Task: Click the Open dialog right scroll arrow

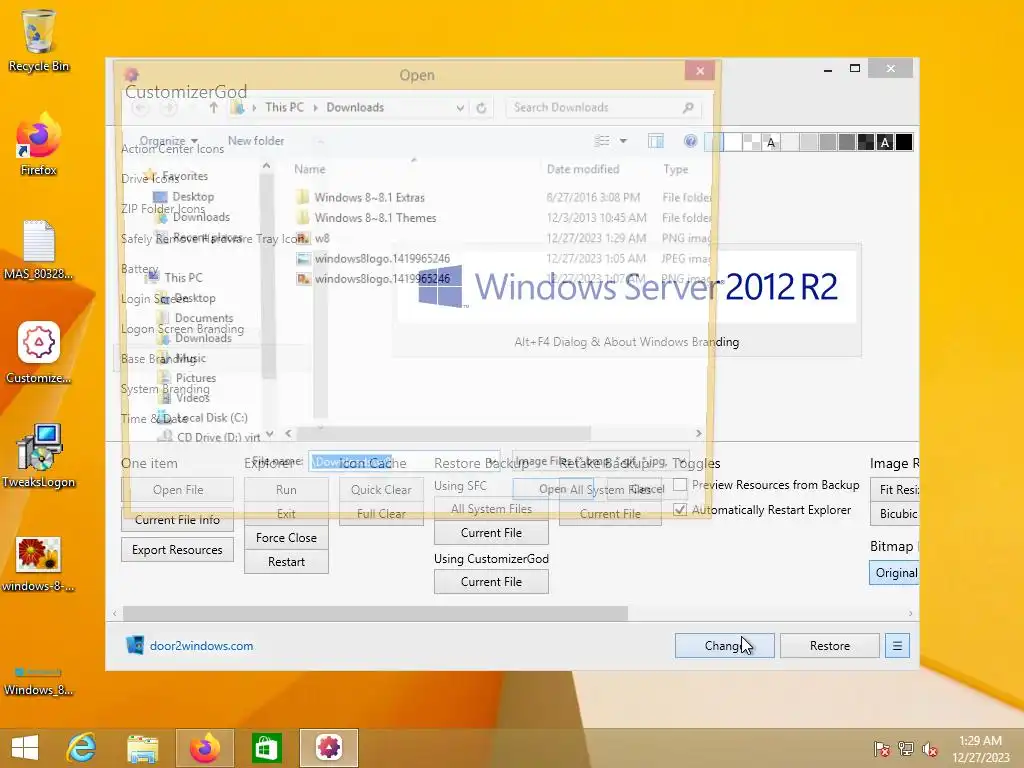Action: click(x=699, y=433)
